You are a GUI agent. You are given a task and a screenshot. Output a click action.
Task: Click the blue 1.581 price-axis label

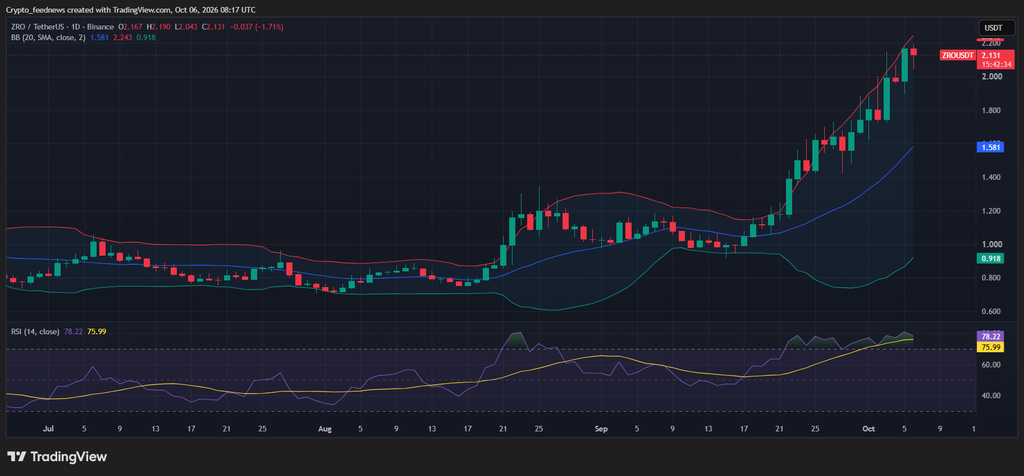click(989, 148)
